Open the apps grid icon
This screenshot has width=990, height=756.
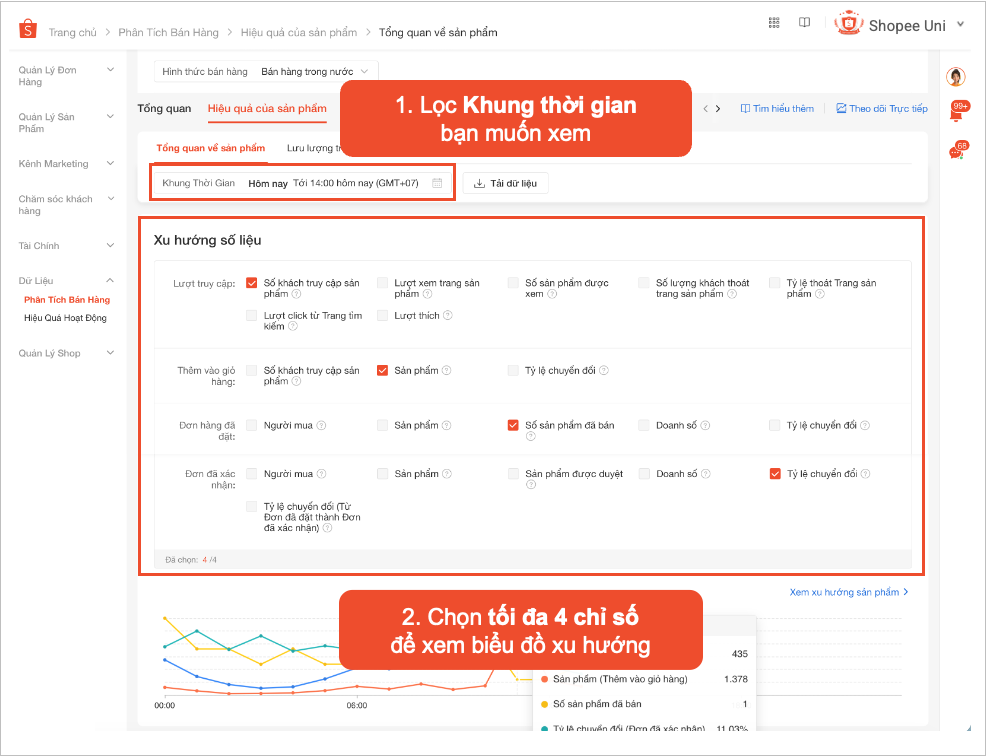(x=774, y=23)
